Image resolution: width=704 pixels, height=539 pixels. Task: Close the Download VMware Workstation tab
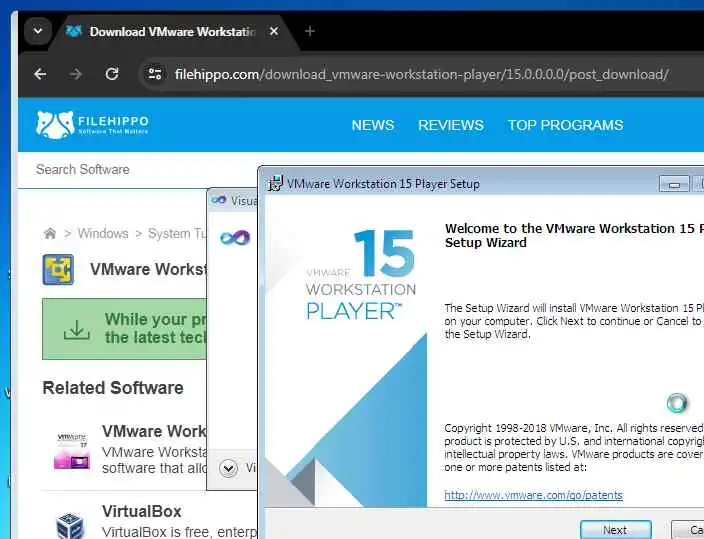[x=274, y=31]
